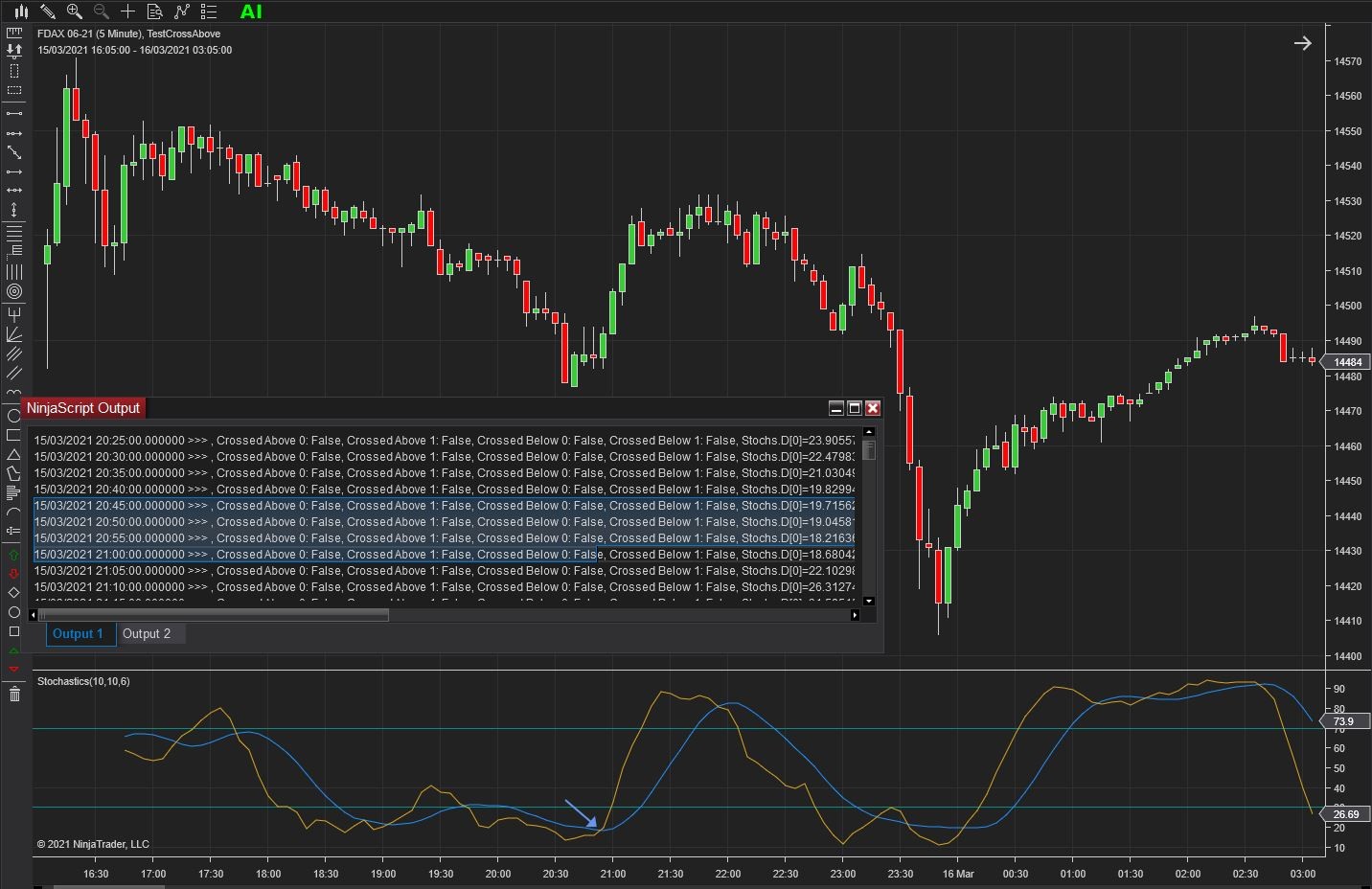Select the line segment drawing tool

14,113
